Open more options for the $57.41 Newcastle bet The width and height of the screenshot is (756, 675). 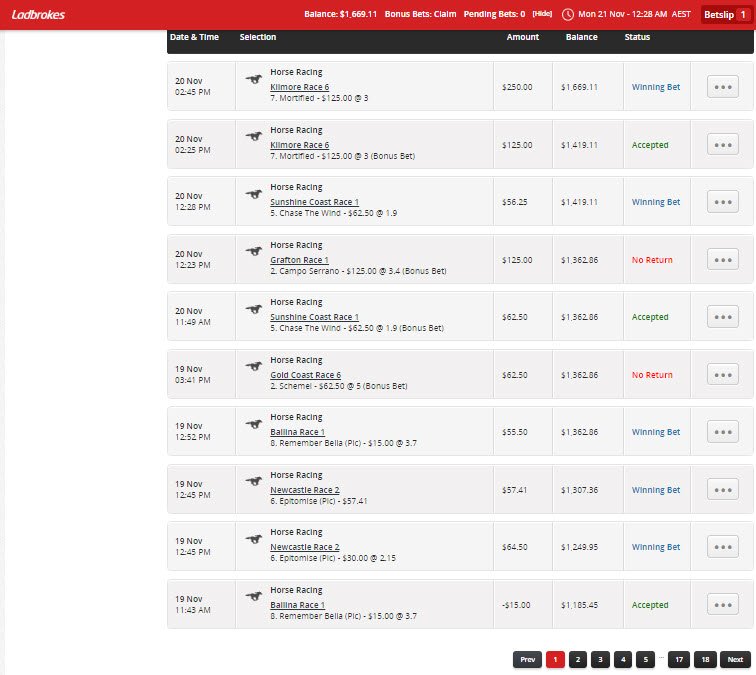tap(723, 489)
